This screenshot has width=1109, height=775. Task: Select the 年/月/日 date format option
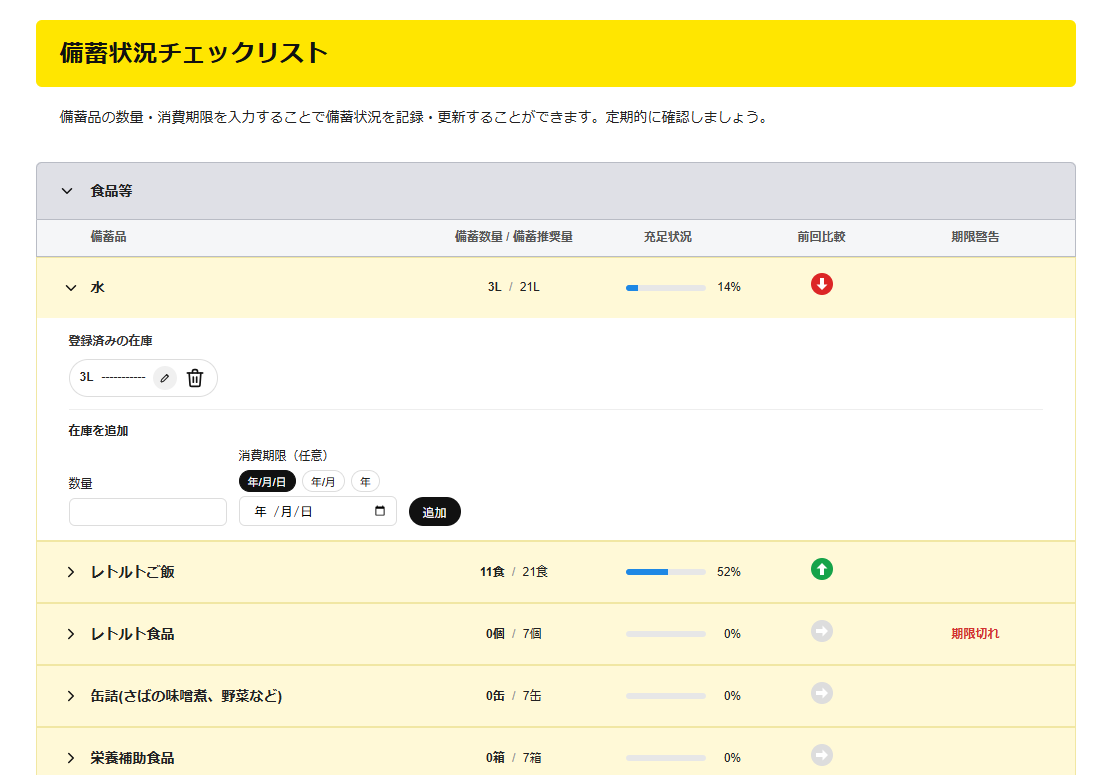click(267, 482)
